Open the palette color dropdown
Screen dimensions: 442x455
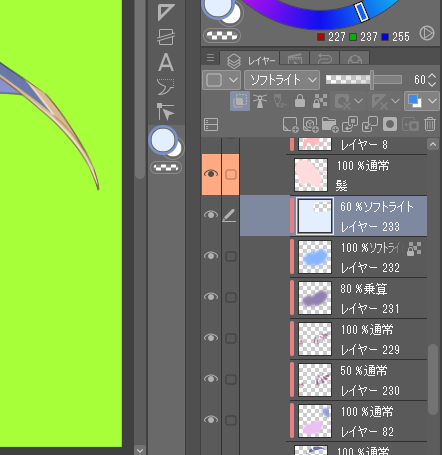pos(221,80)
